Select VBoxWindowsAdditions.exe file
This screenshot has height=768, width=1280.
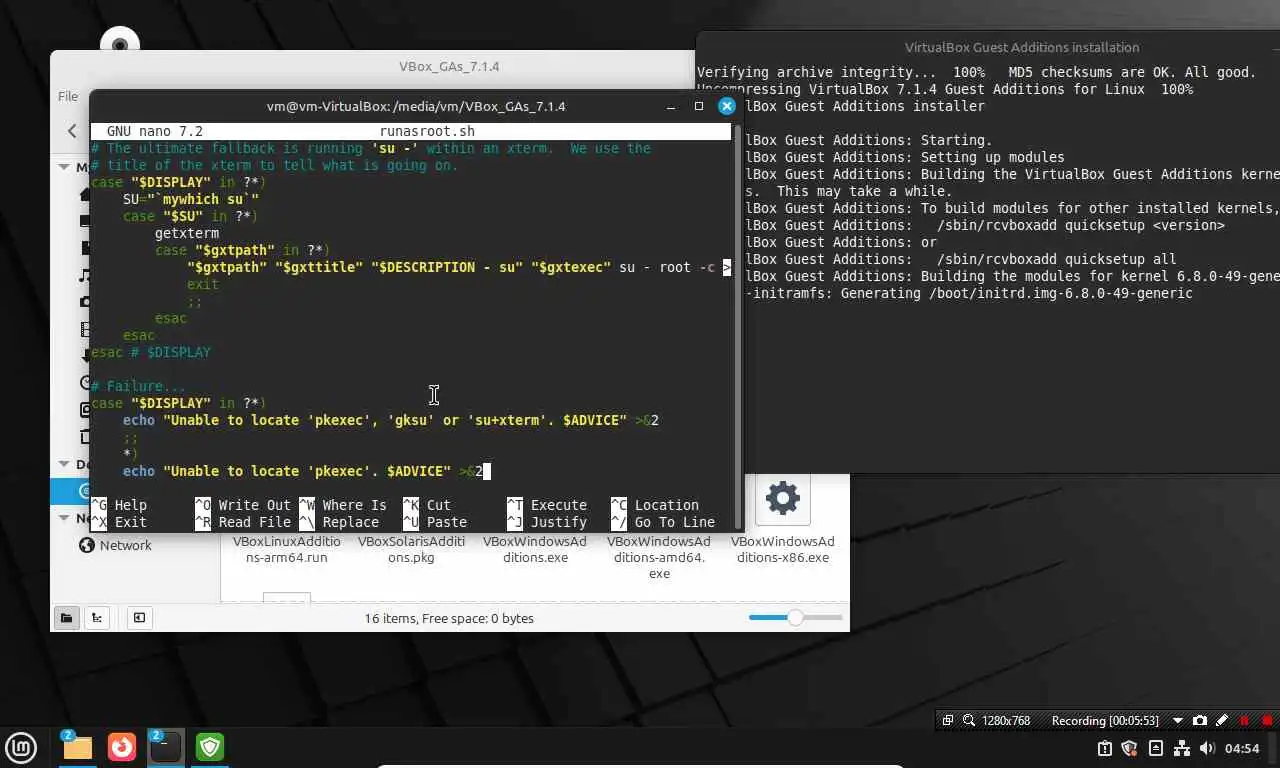pyautogui.click(x=535, y=549)
